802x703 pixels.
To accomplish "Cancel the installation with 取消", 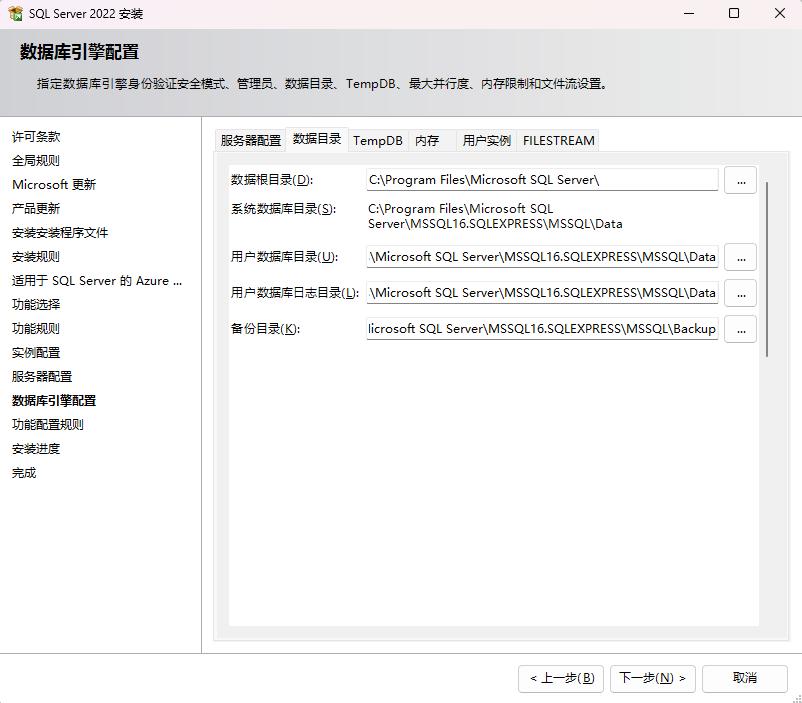I will pyautogui.click(x=744, y=678).
